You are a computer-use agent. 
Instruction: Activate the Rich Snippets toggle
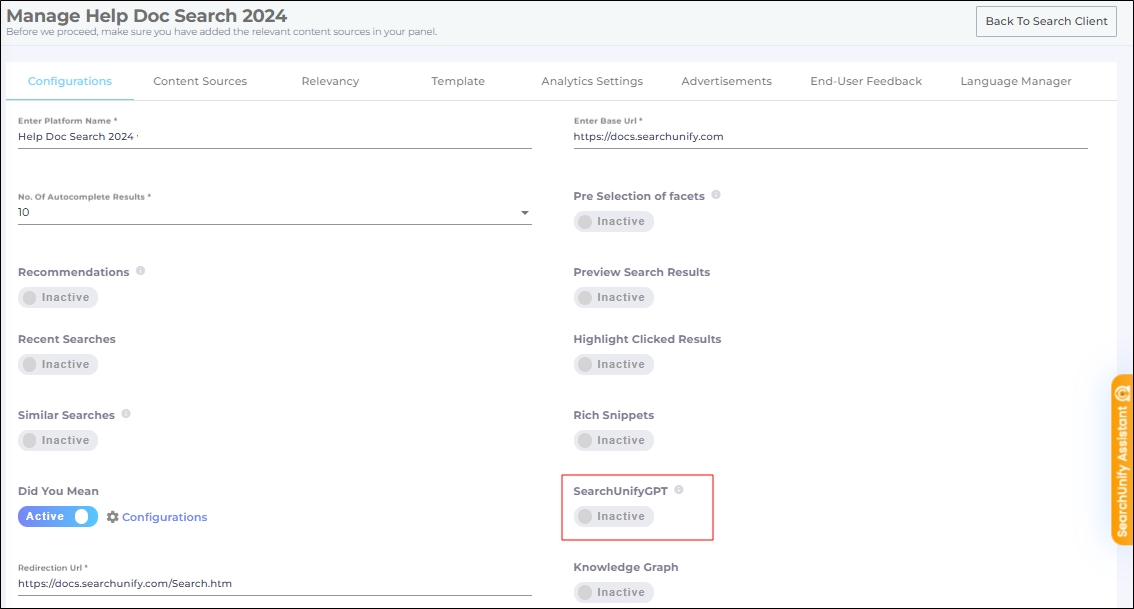coord(613,441)
